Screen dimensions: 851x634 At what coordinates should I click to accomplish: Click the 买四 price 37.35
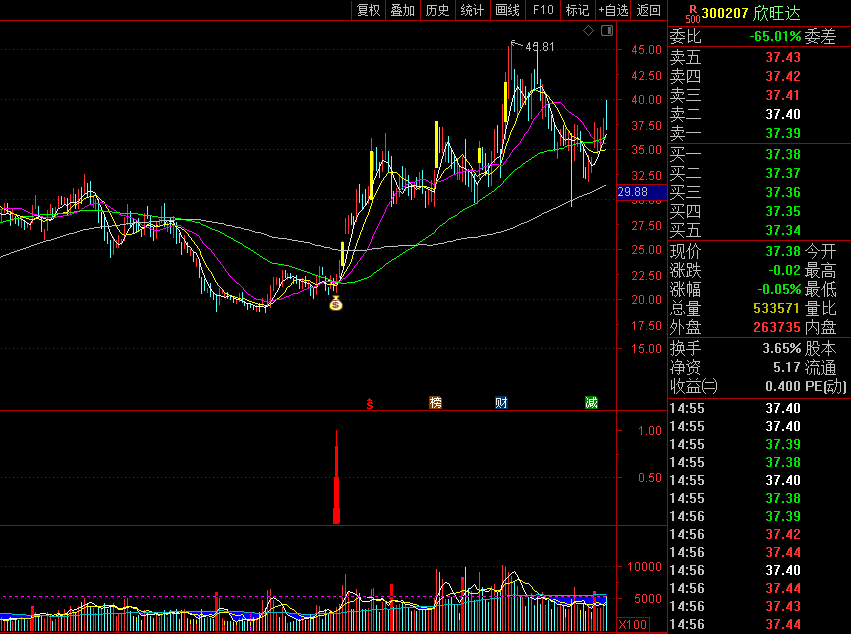783,211
